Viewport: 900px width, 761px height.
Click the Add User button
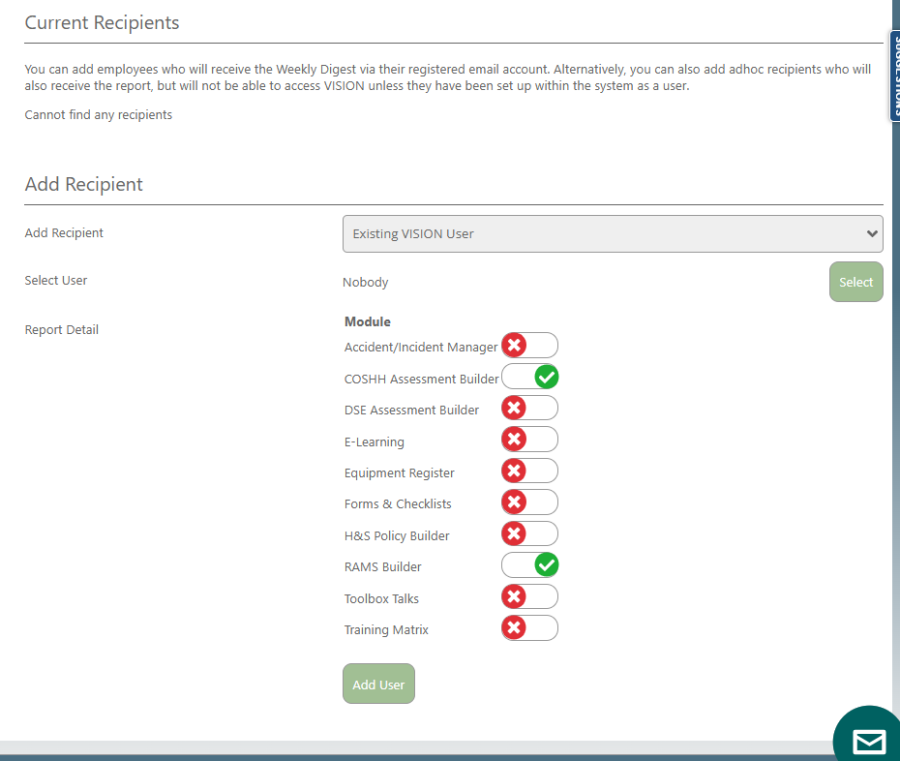[378, 684]
